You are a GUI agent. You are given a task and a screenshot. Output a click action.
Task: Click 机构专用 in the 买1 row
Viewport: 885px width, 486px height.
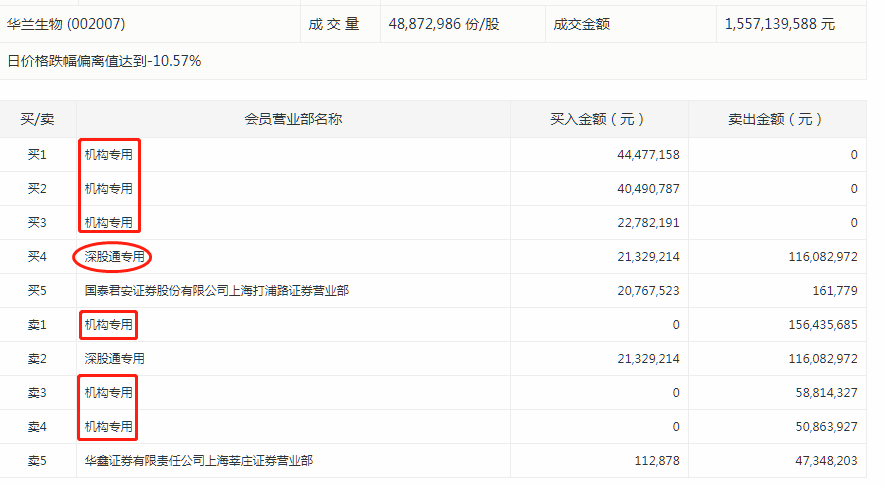coord(108,155)
